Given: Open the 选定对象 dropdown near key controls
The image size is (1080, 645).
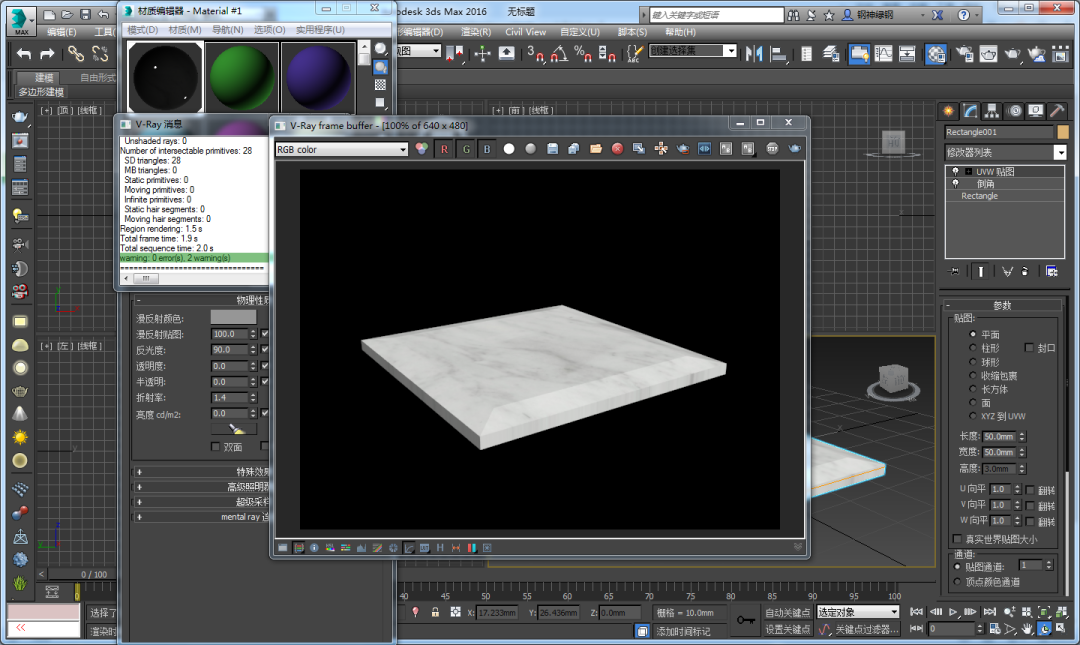Looking at the screenshot, I should tap(858, 612).
